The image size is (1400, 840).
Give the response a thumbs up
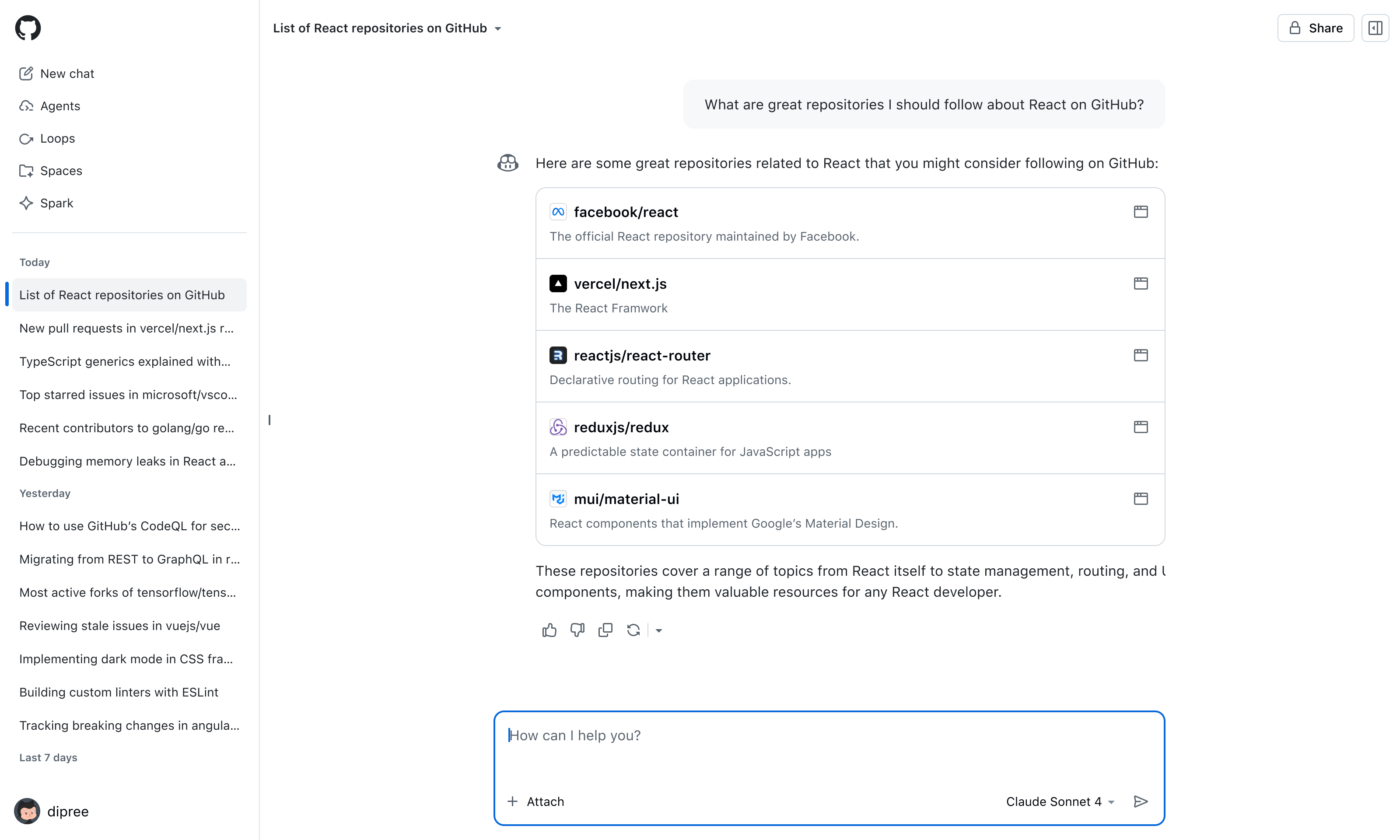[549, 630]
